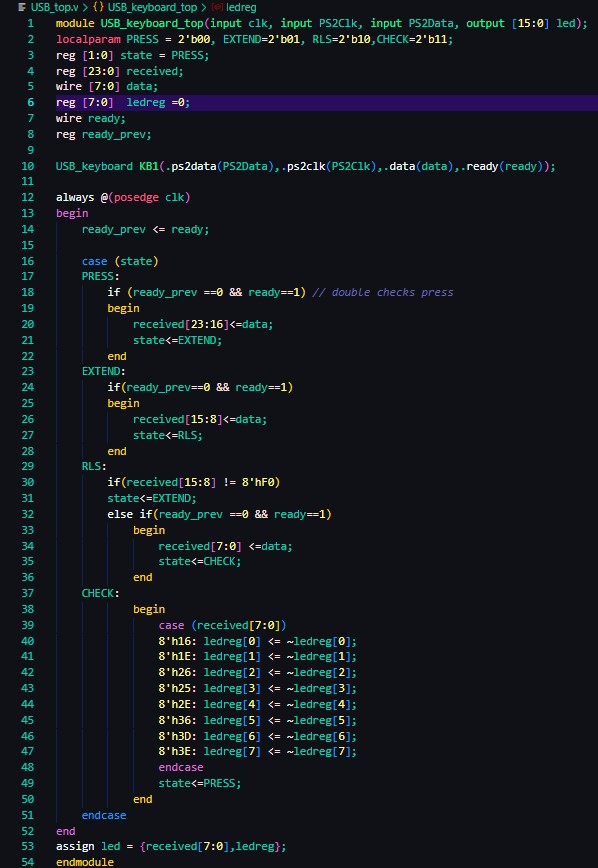Screen dimensions: 598x868
Task: Click the 'RLS:' case label
Action: coord(94,466)
